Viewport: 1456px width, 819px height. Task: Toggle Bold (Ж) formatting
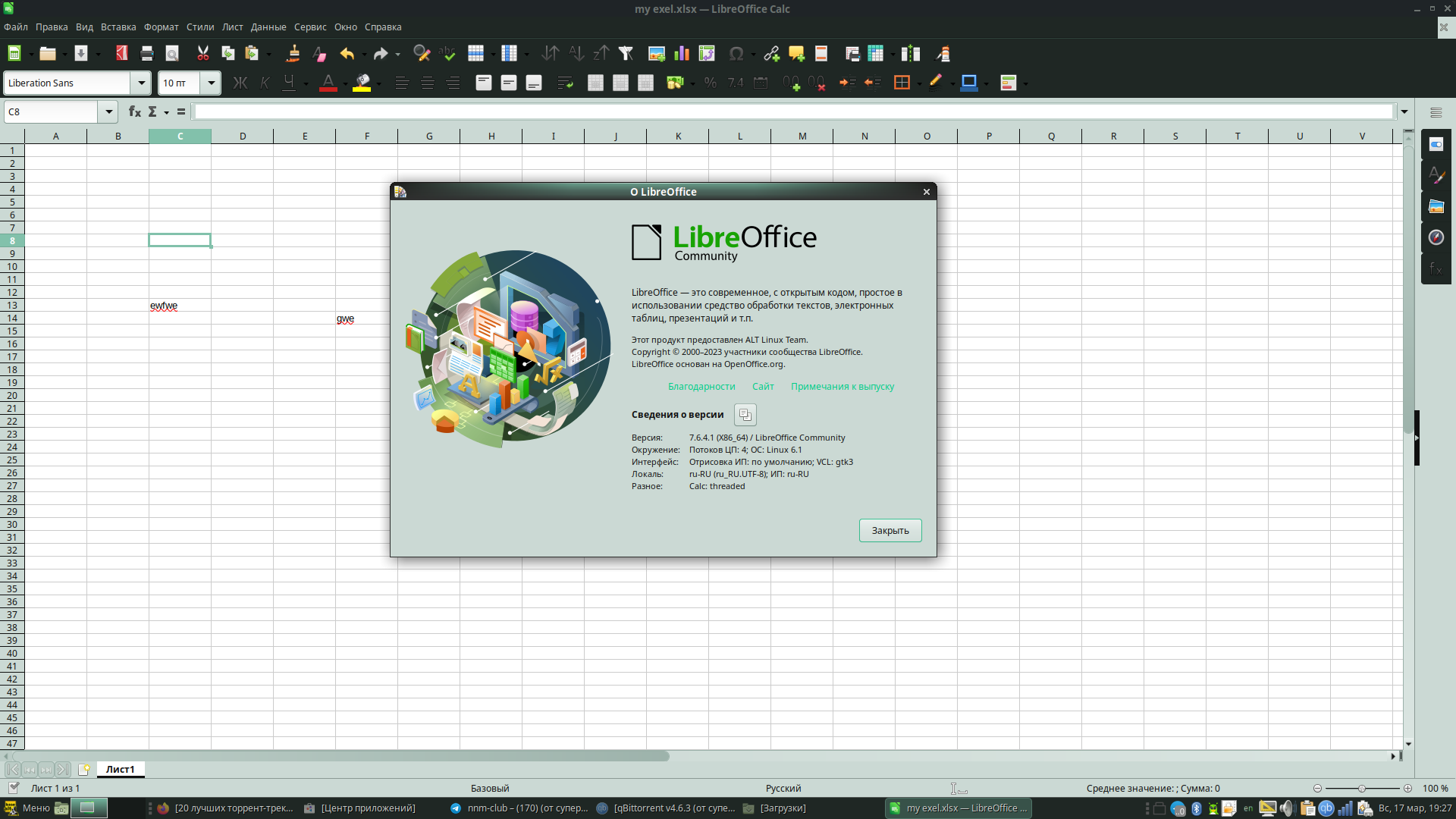240,83
